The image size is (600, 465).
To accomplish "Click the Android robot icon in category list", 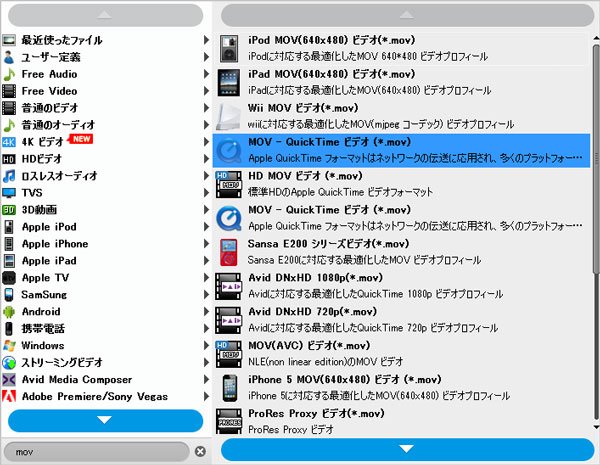I will (x=9, y=312).
